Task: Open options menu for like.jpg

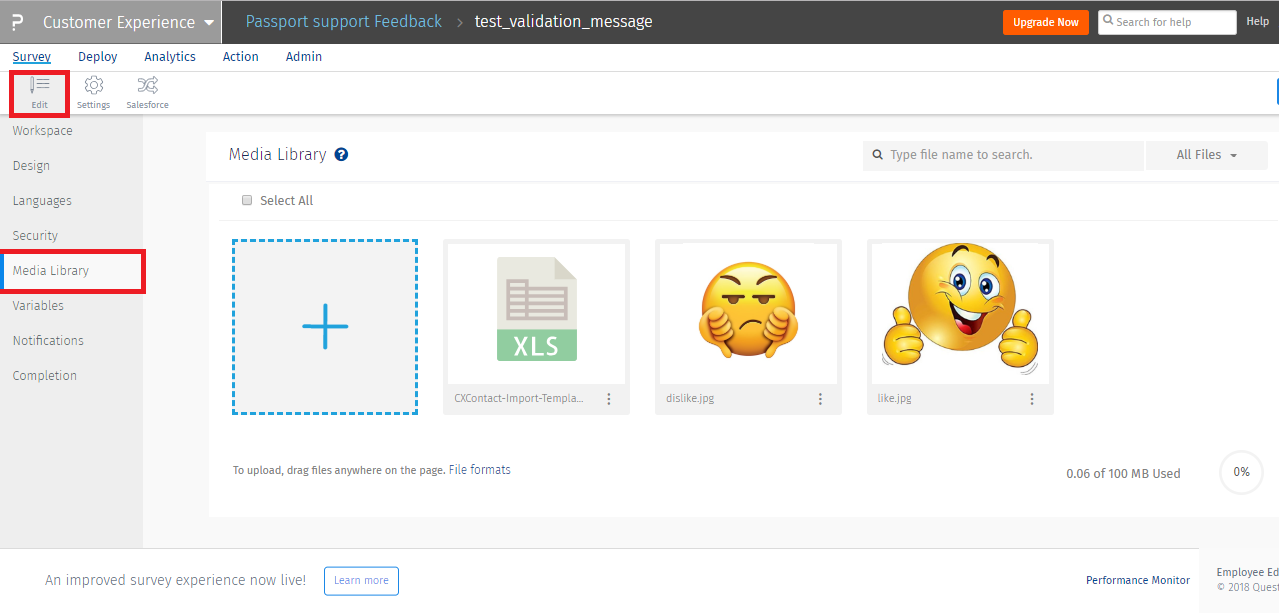Action: pyautogui.click(x=1033, y=399)
